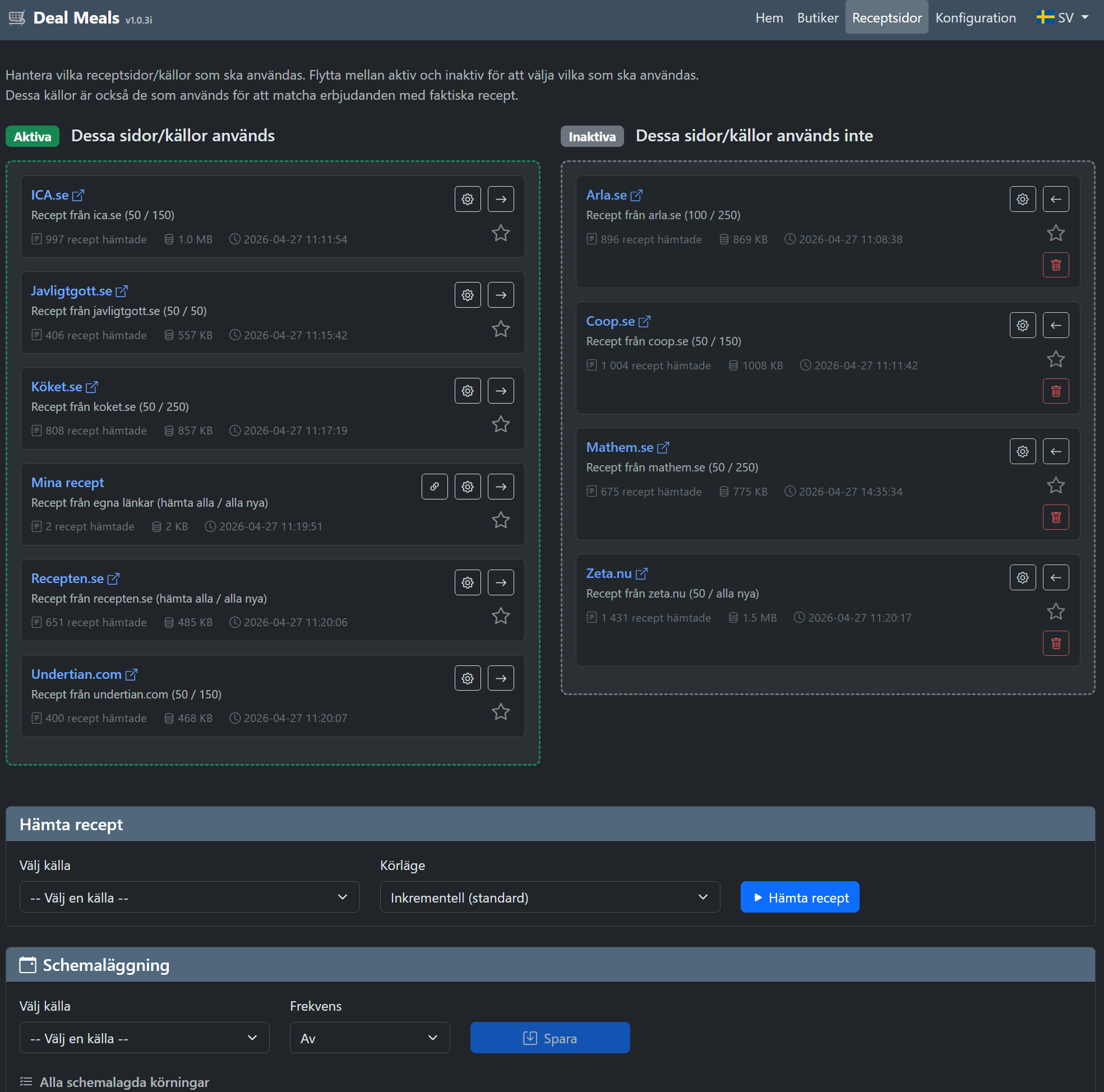1104x1092 pixels.
Task: Move Köket.se to inactive list
Action: [501, 391]
